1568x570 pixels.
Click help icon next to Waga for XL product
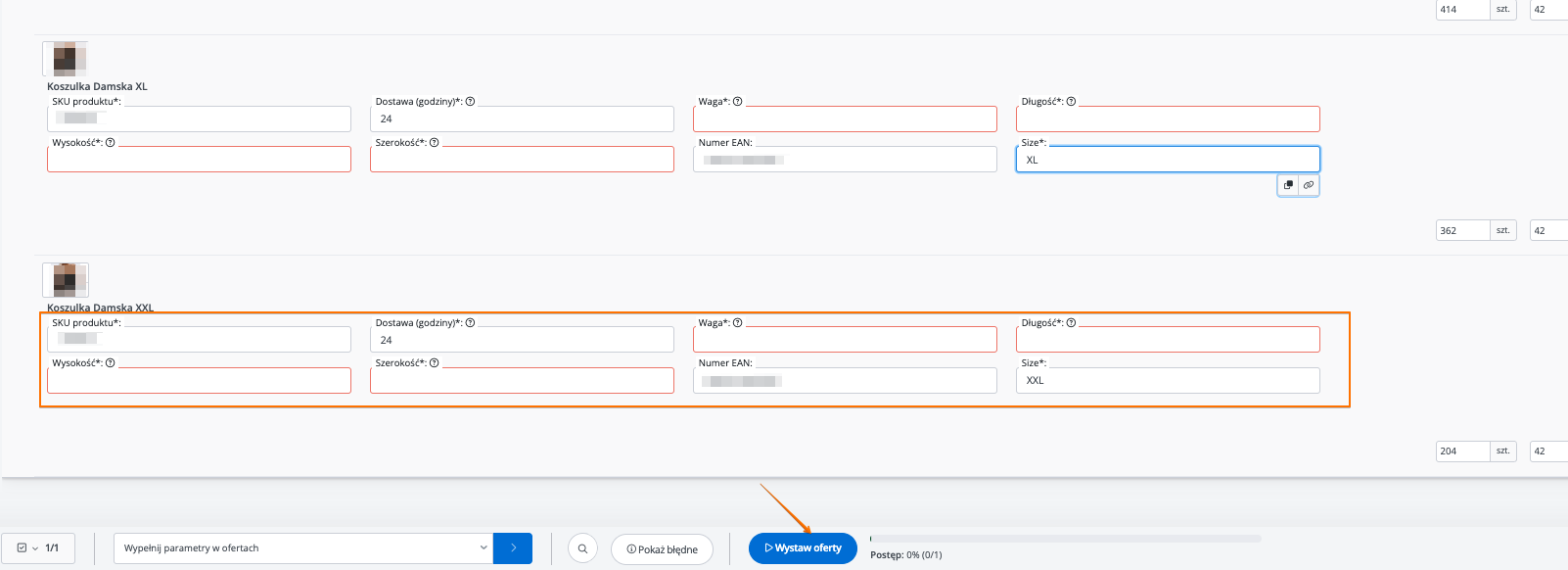click(738, 102)
